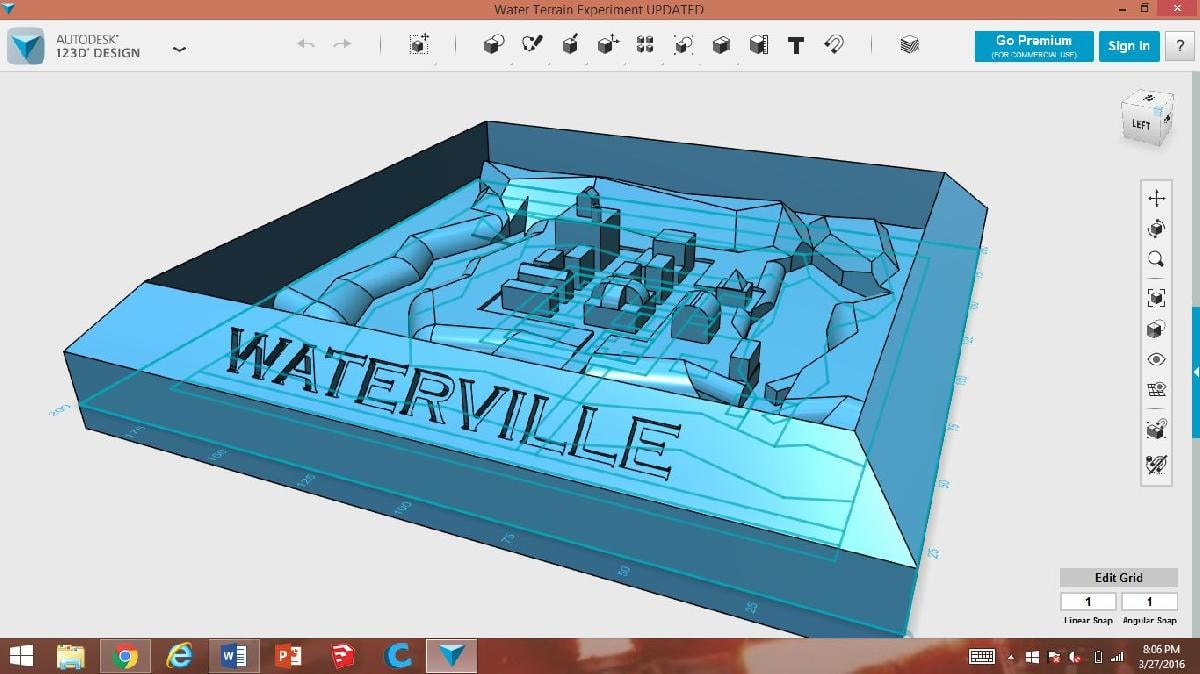
Task: Open the Measure tool
Action: coord(758,45)
